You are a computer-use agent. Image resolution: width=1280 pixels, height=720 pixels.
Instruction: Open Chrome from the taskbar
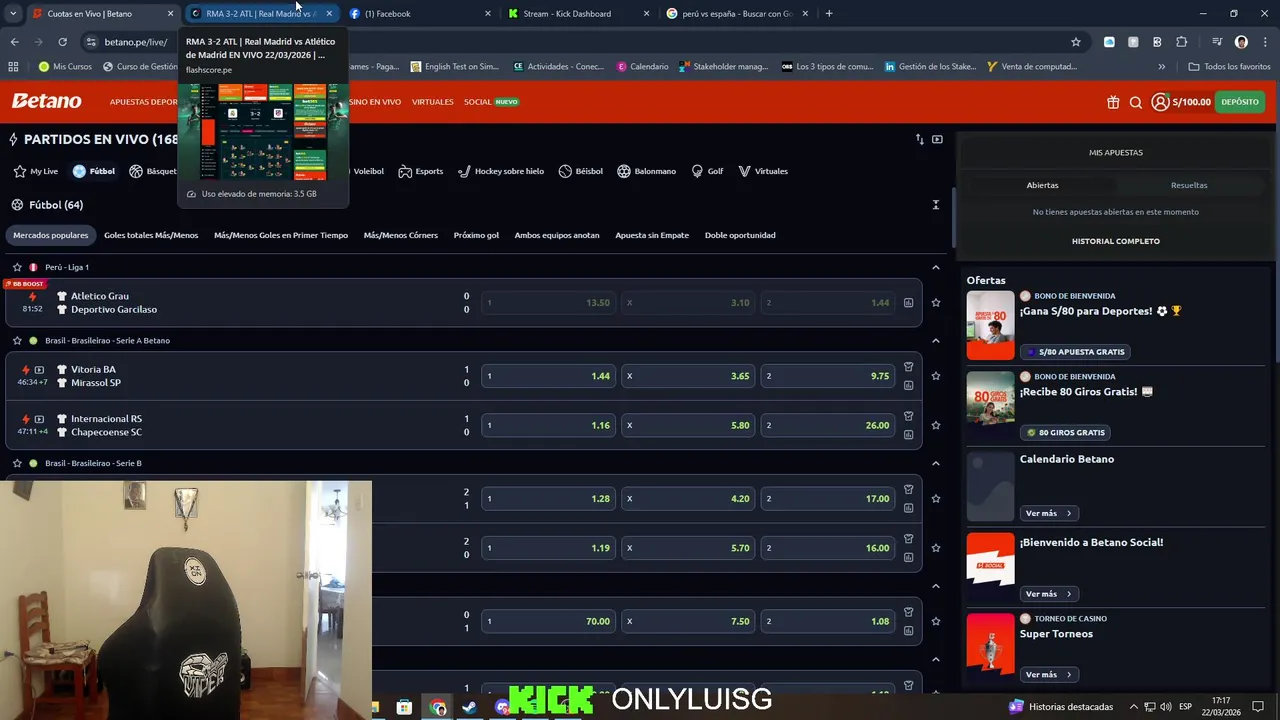pos(438,707)
